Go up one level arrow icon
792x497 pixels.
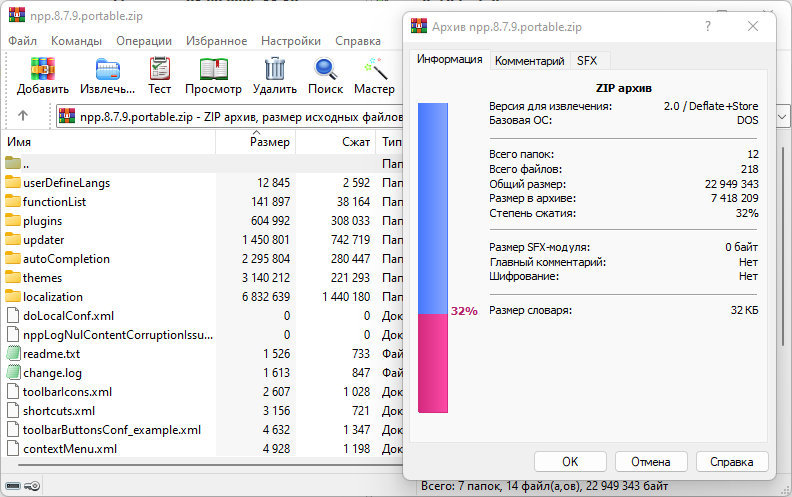(x=23, y=116)
